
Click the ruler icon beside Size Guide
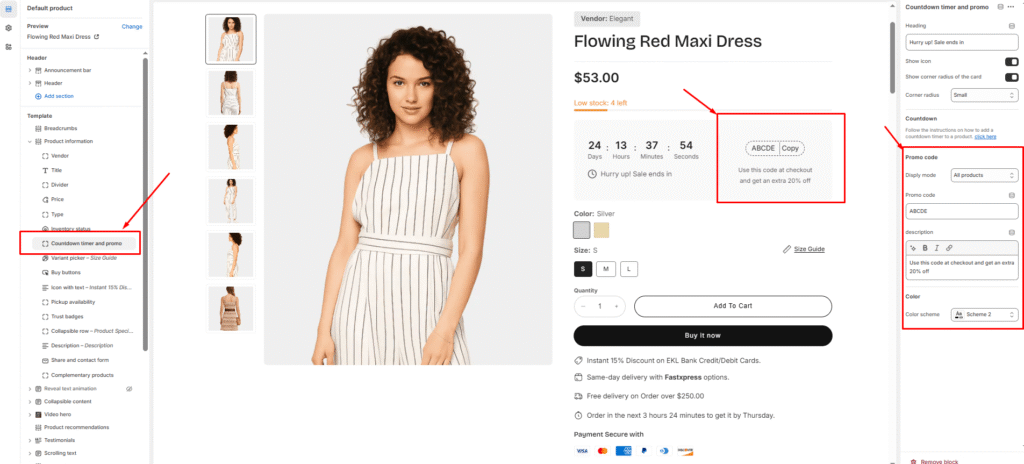(x=787, y=248)
